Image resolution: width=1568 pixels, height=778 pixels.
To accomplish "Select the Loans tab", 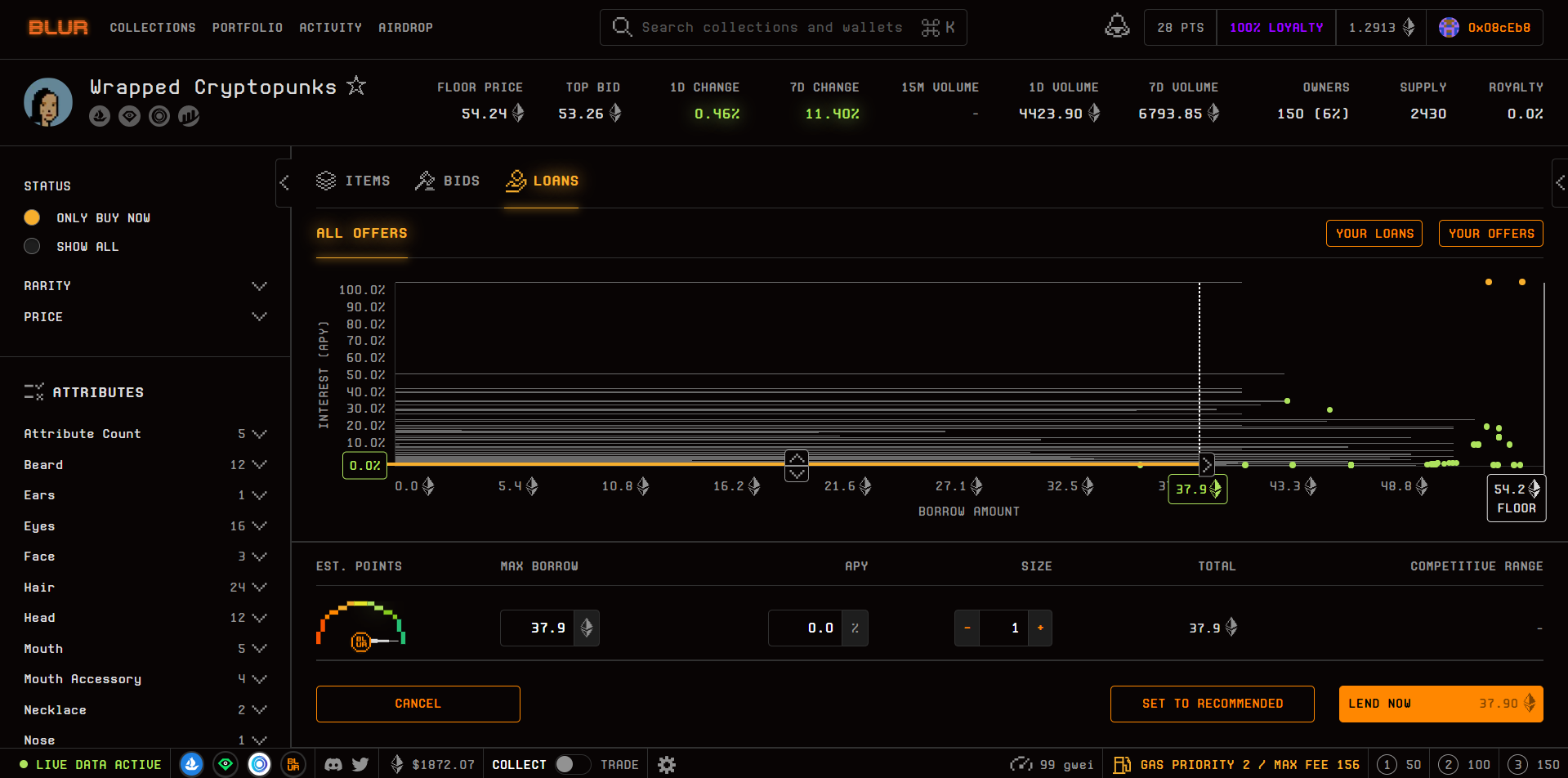I will [542, 181].
